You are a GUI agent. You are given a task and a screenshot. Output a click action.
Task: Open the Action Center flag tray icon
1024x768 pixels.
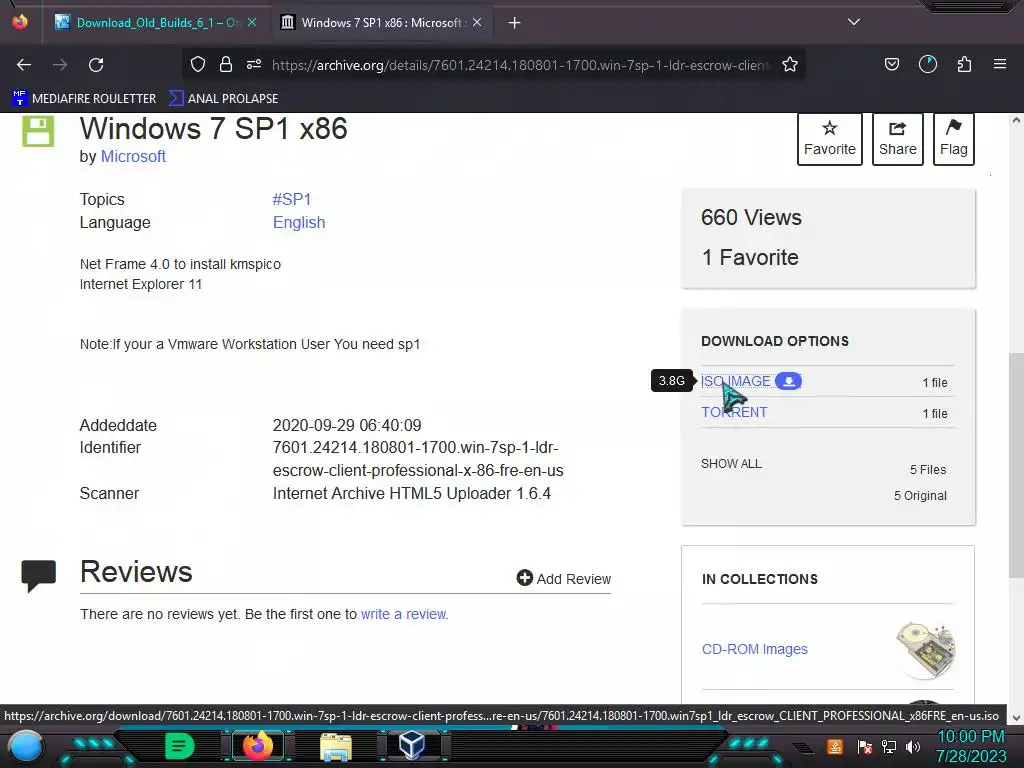865,747
